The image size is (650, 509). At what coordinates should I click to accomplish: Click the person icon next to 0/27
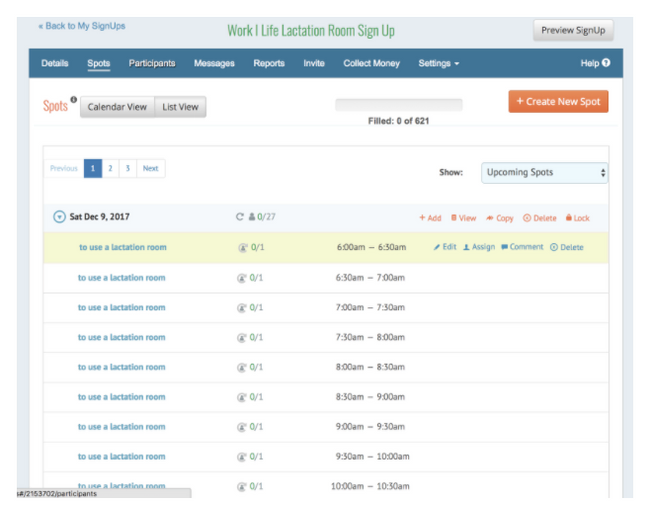pos(252,217)
